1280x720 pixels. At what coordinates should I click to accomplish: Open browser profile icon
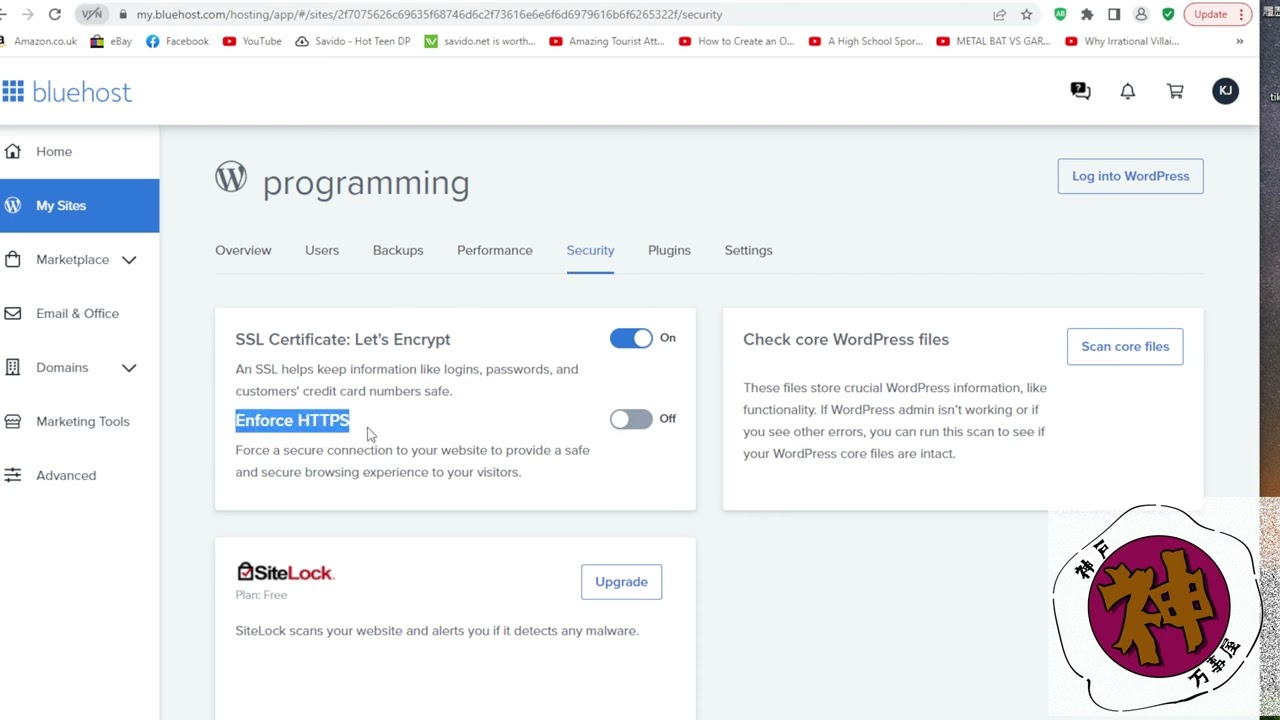tap(1141, 14)
